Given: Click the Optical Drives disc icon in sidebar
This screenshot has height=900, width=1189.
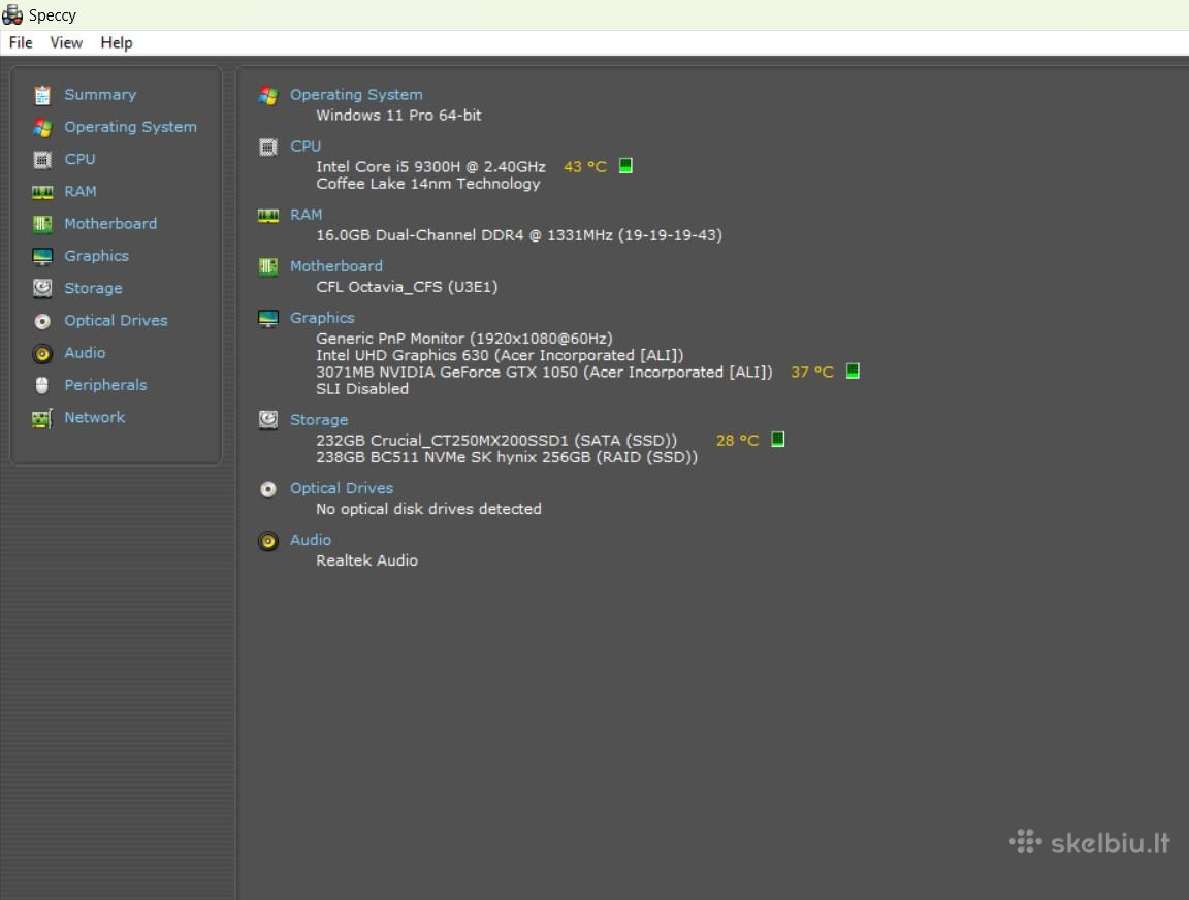Looking at the screenshot, I should (x=42, y=321).
